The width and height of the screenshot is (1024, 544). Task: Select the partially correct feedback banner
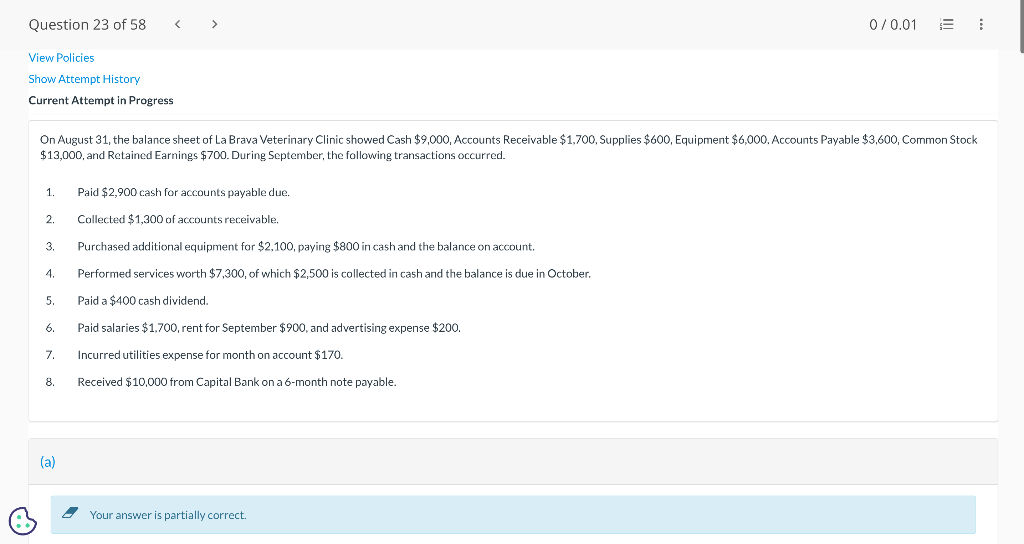tap(513, 515)
